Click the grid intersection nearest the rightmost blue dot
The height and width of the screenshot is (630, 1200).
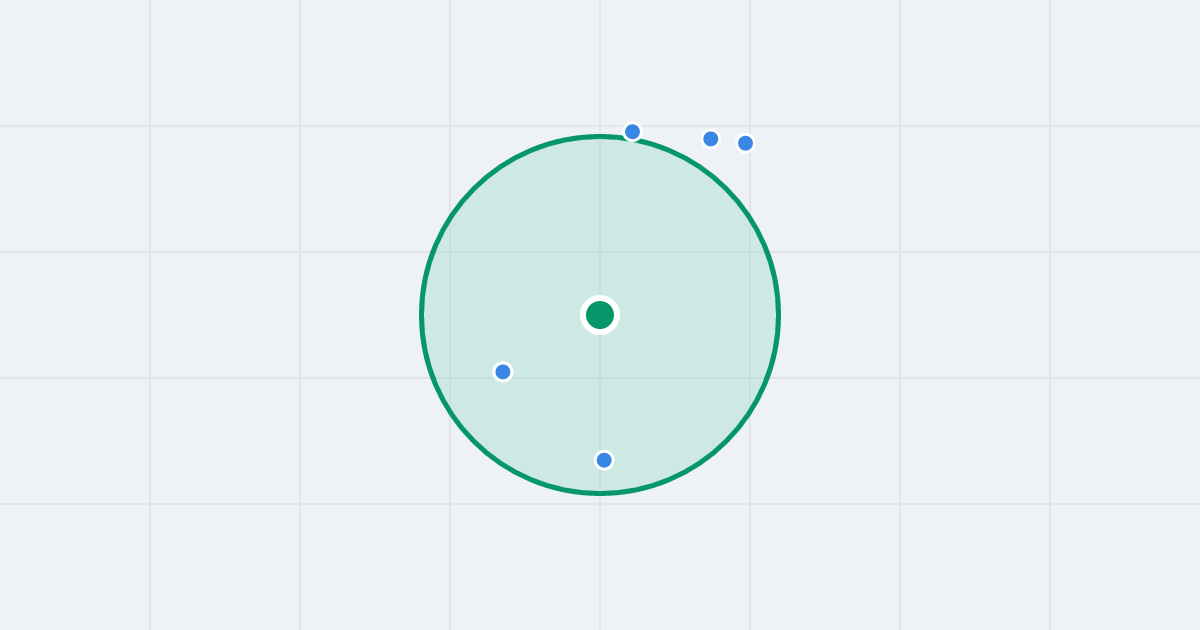(750, 126)
